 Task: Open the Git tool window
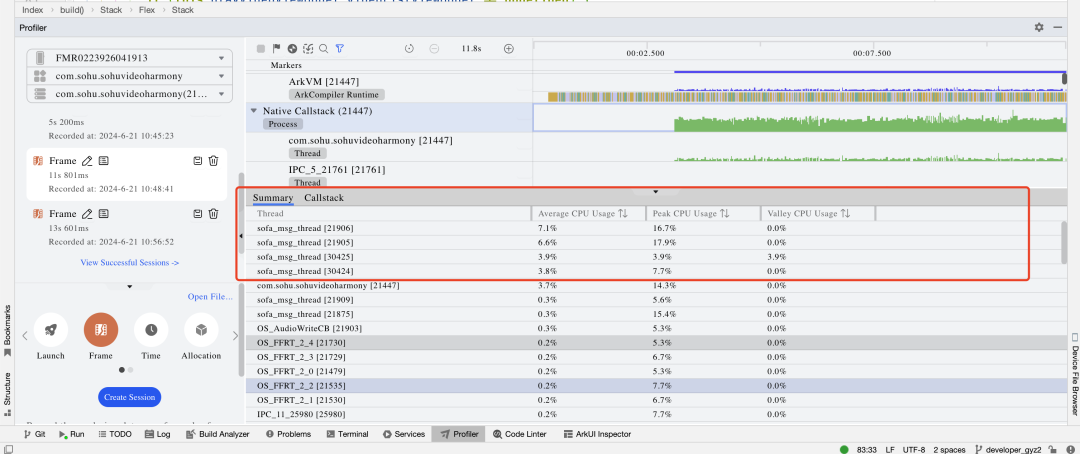[x=34, y=434]
